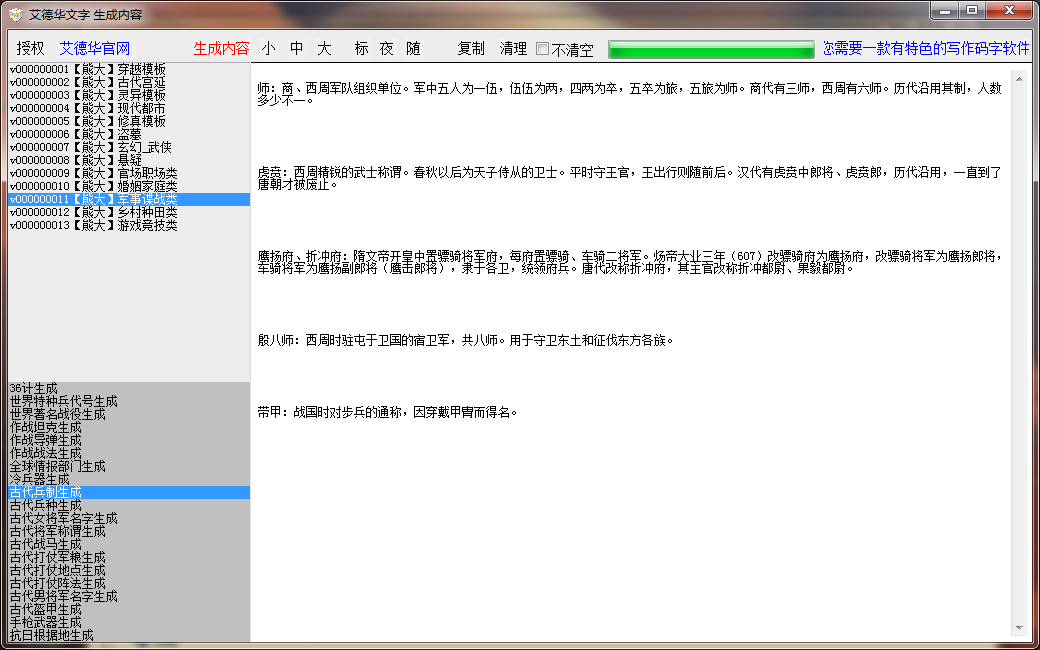1040x650 pixels.
Task: Set font size to 小
Action: point(269,48)
